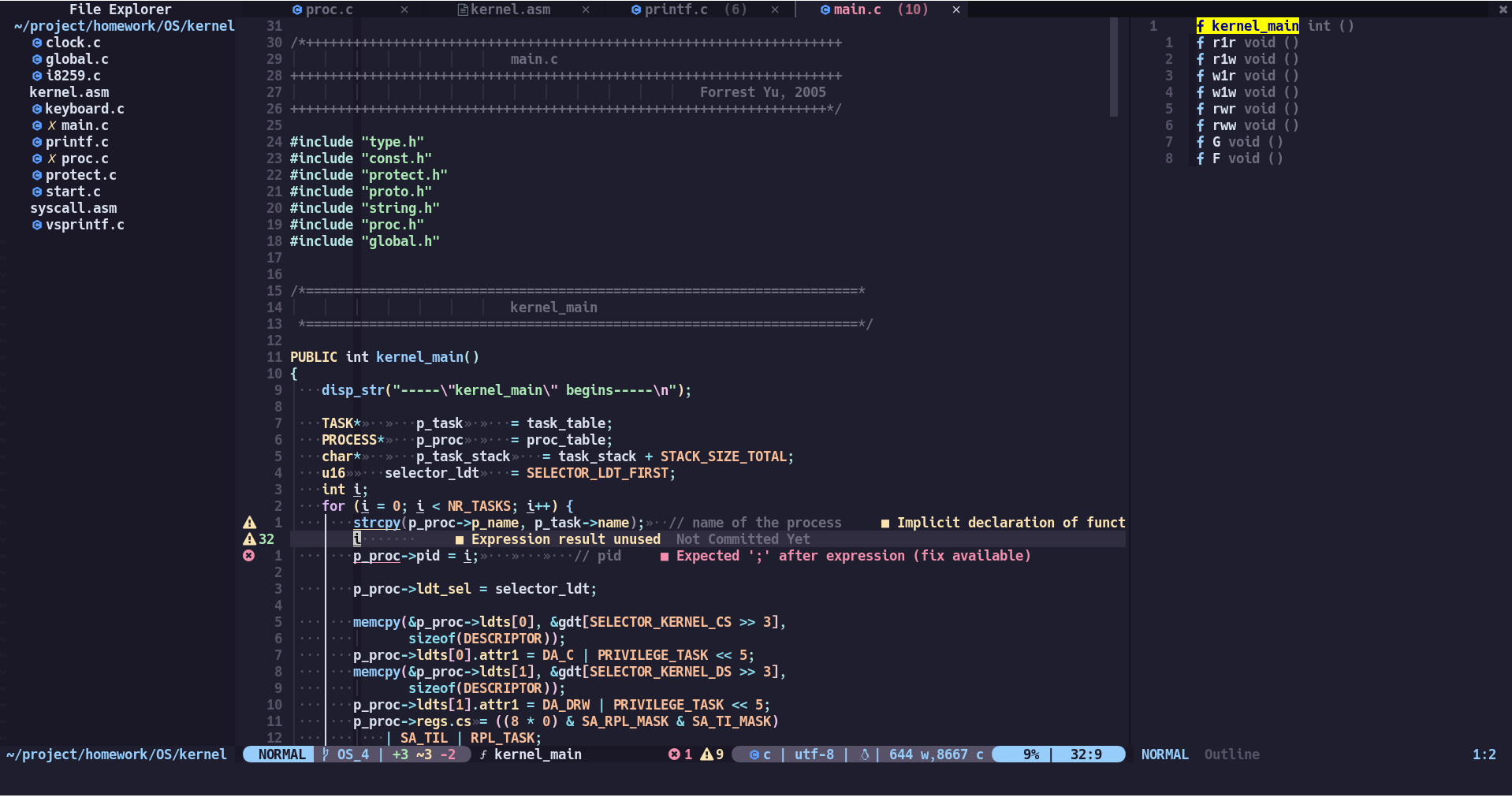
Task: Click the function icon beside kernel_main in Outline
Action: point(1201,26)
